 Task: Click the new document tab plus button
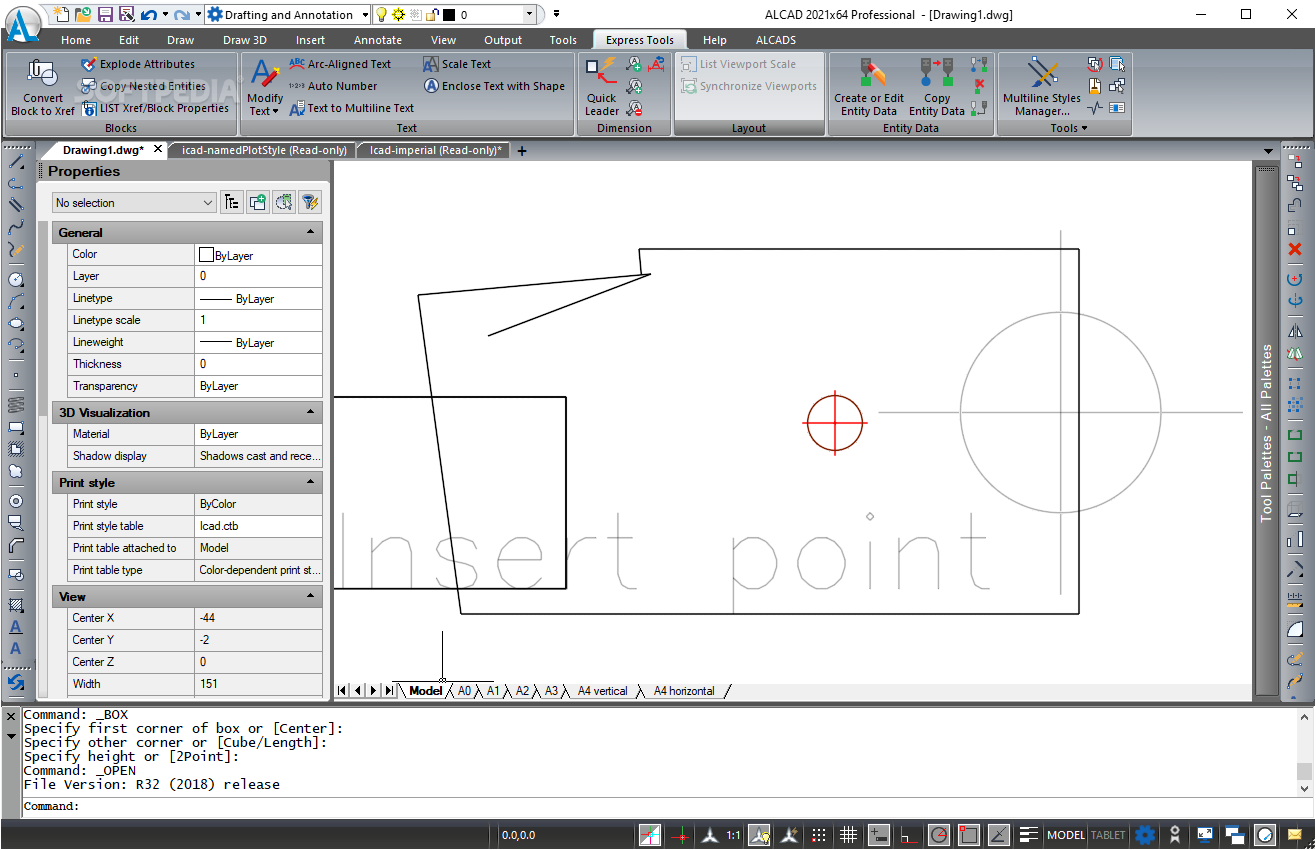(522, 151)
